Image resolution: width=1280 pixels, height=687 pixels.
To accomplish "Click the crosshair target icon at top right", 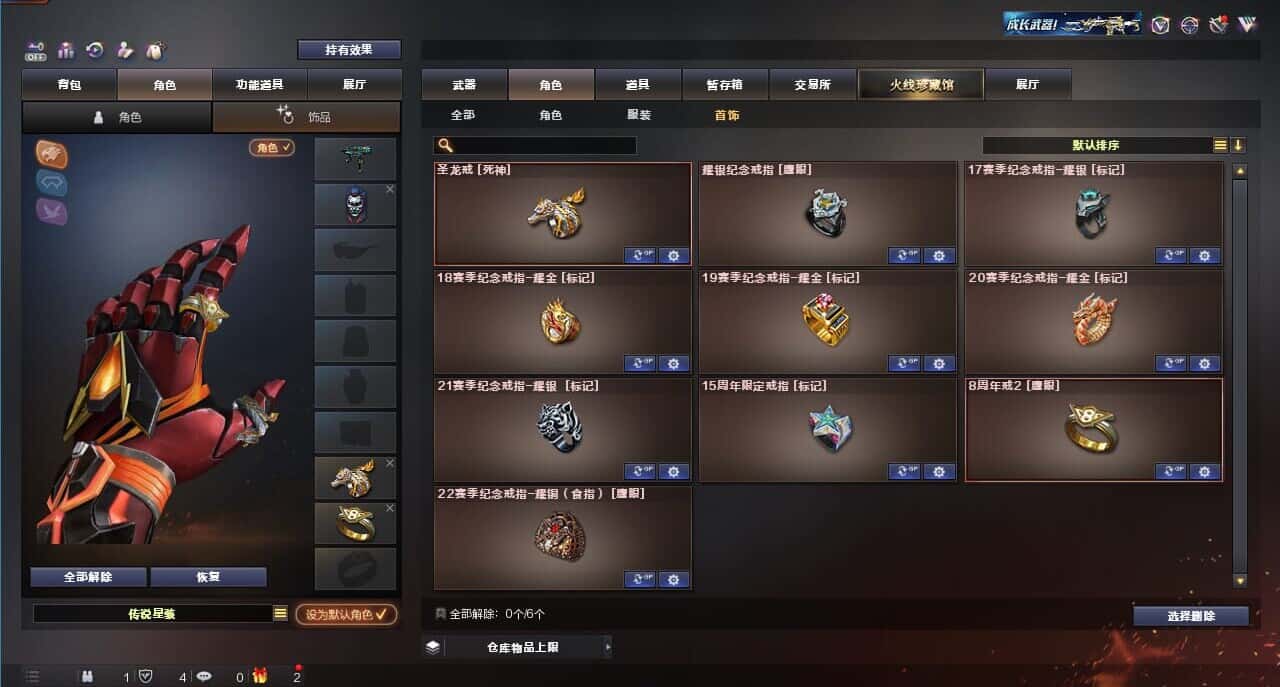I will [1189, 25].
